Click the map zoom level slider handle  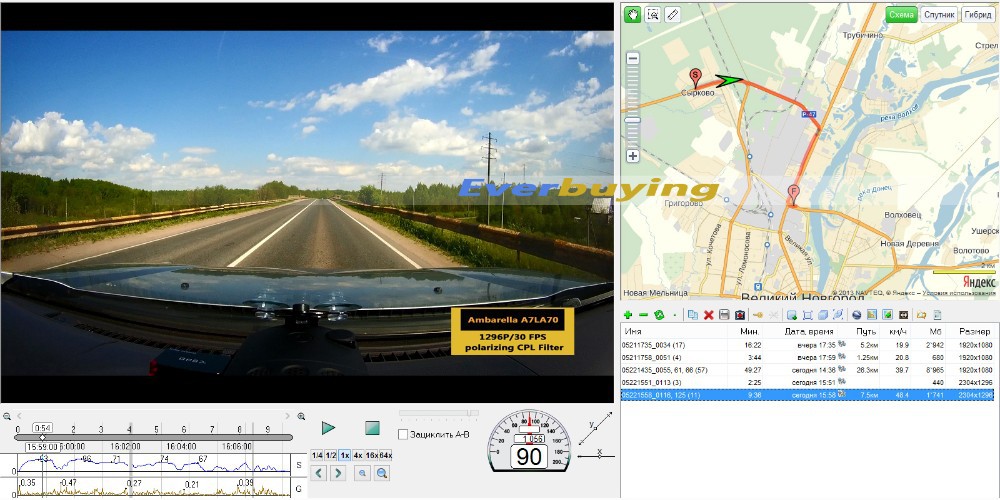pyautogui.click(x=632, y=121)
